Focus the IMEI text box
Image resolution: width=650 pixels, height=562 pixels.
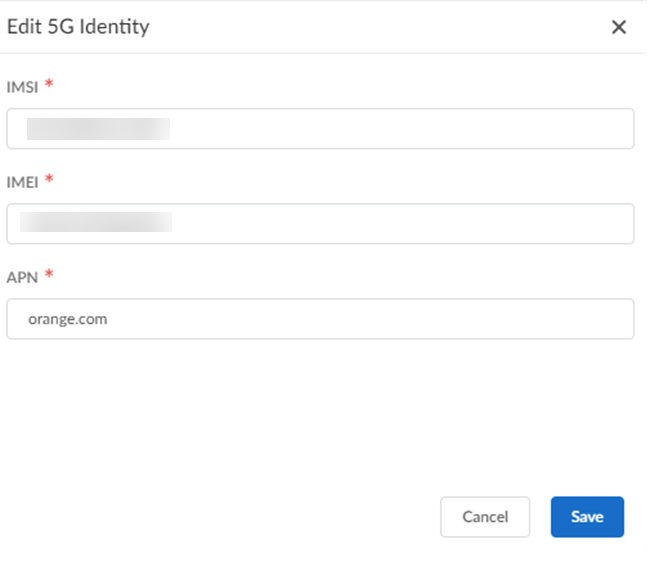pos(320,224)
